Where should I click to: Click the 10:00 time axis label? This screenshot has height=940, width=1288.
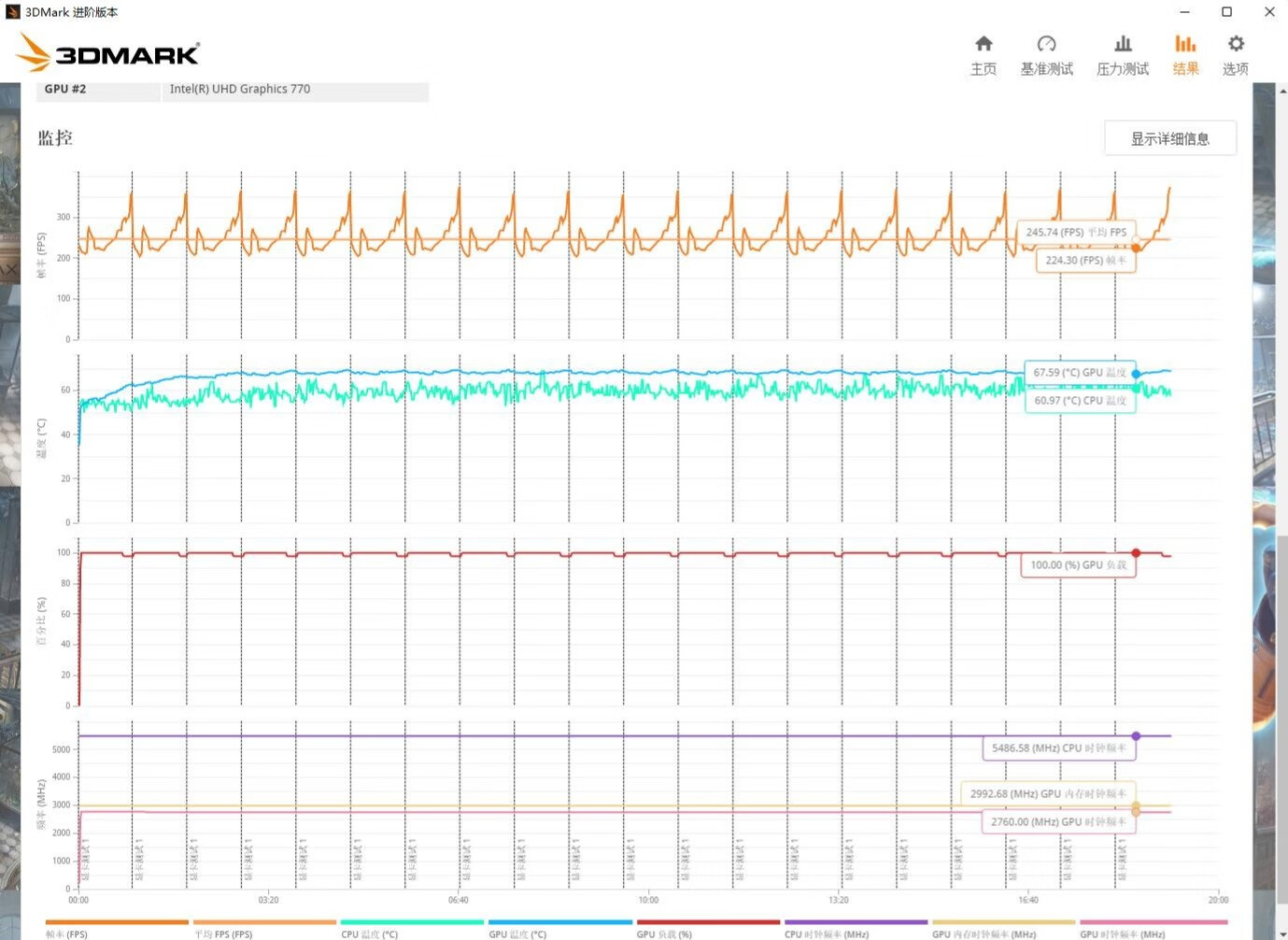[x=648, y=900]
